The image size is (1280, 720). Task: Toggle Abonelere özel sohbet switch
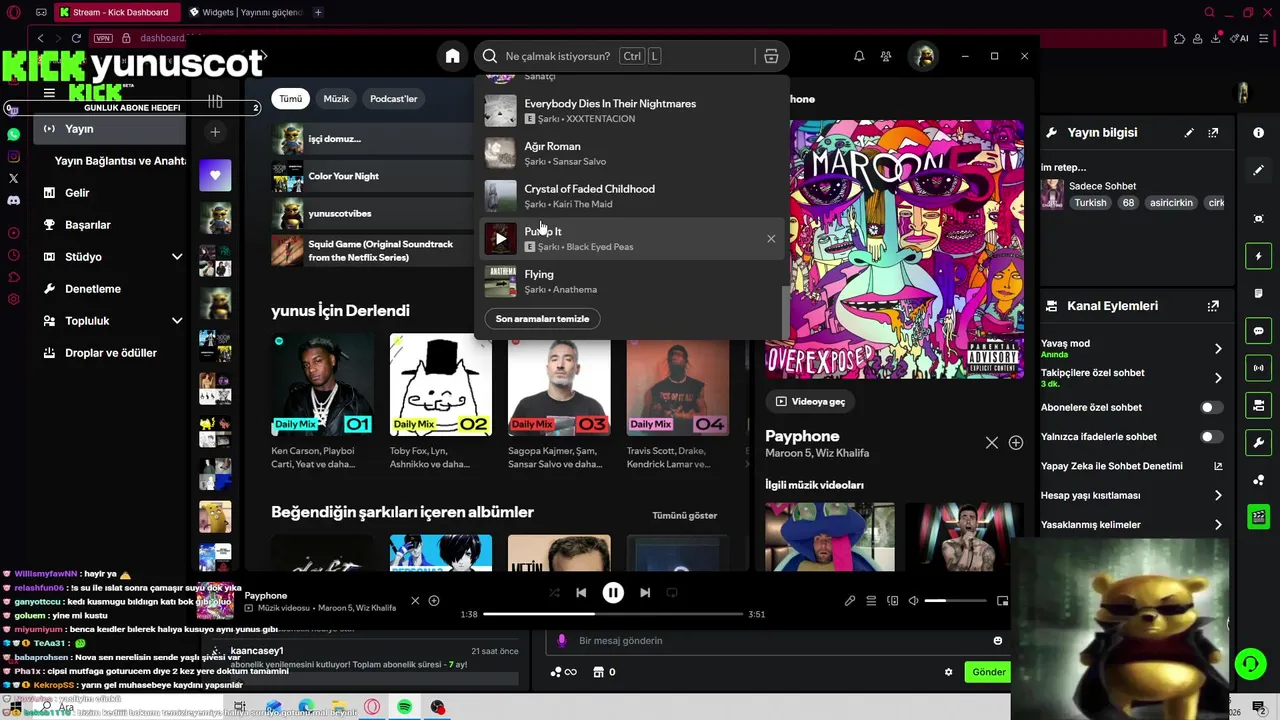point(1211,407)
